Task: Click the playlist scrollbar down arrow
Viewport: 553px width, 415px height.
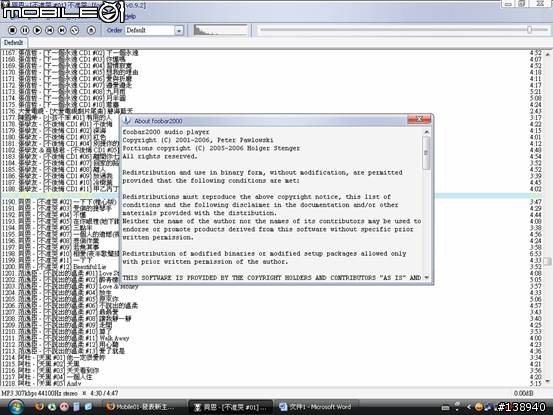Action: tap(547, 382)
